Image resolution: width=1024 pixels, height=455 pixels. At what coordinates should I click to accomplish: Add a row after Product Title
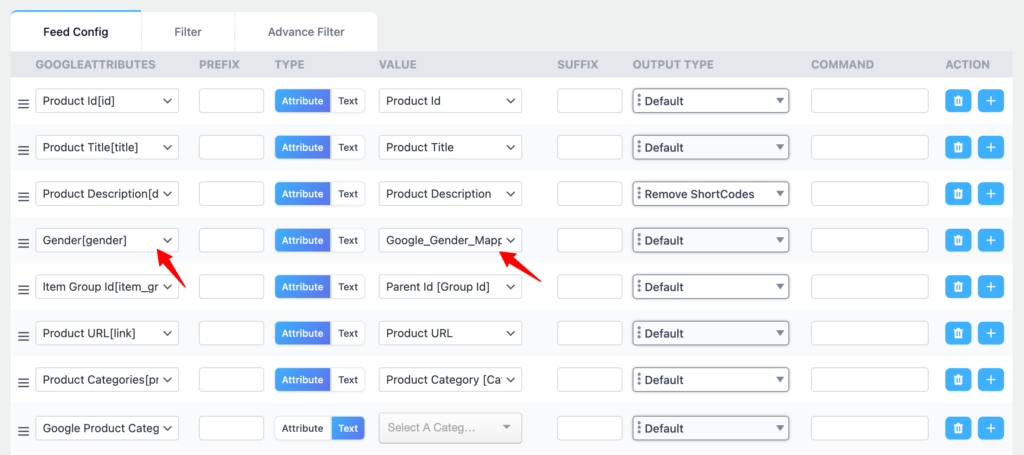990,147
